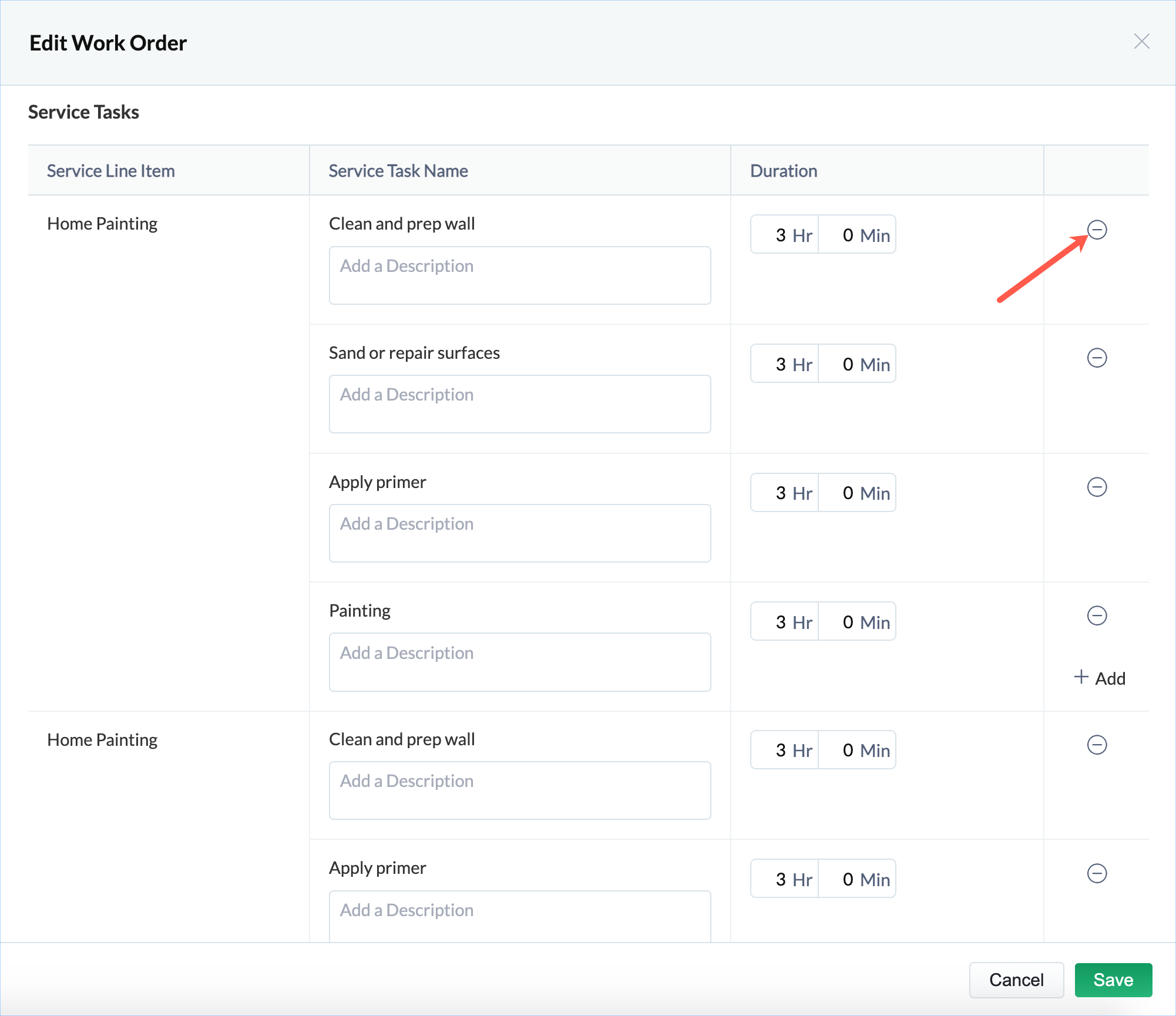Remove last Apply primer task row

(x=1097, y=873)
